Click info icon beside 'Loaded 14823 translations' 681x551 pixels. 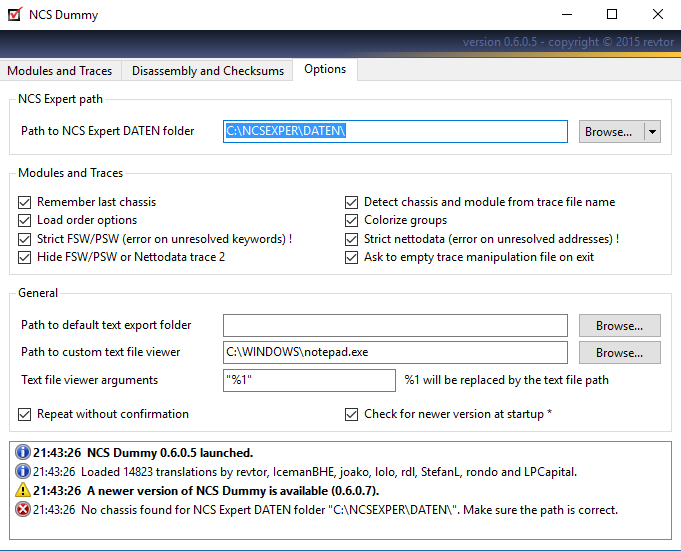point(23,471)
